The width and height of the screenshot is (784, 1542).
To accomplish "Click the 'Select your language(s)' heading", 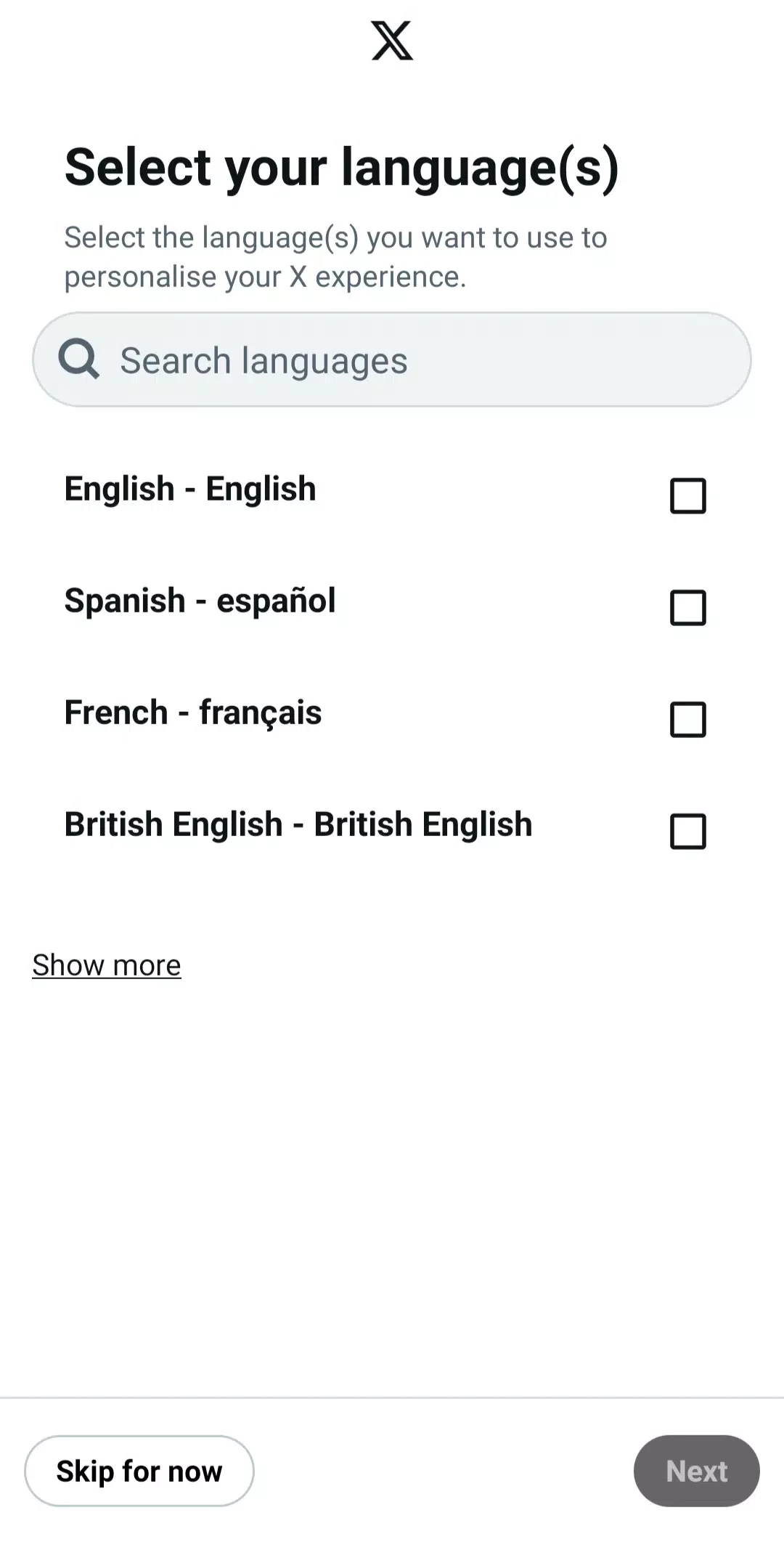I will 341,168.
